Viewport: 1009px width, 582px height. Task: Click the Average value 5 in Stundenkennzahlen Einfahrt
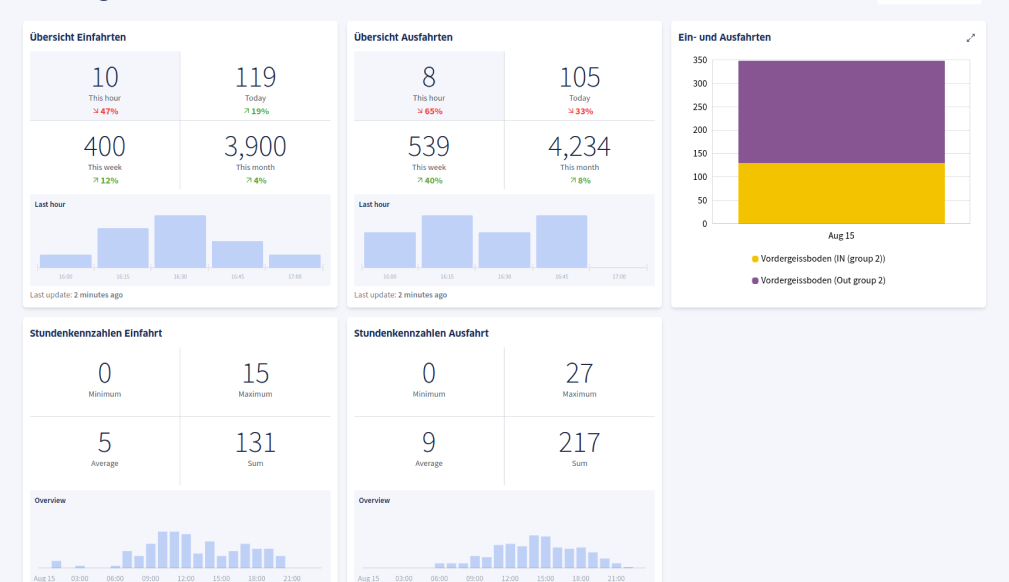tap(105, 443)
